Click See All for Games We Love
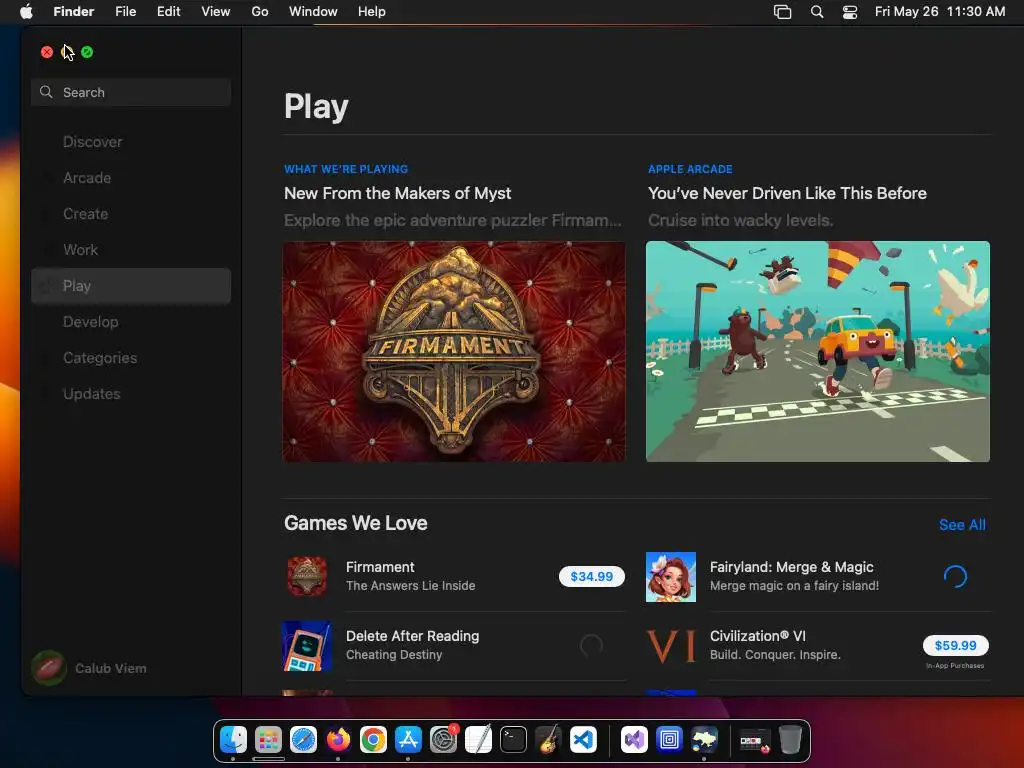The width and height of the screenshot is (1024, 768). click(x=962, y=524)
